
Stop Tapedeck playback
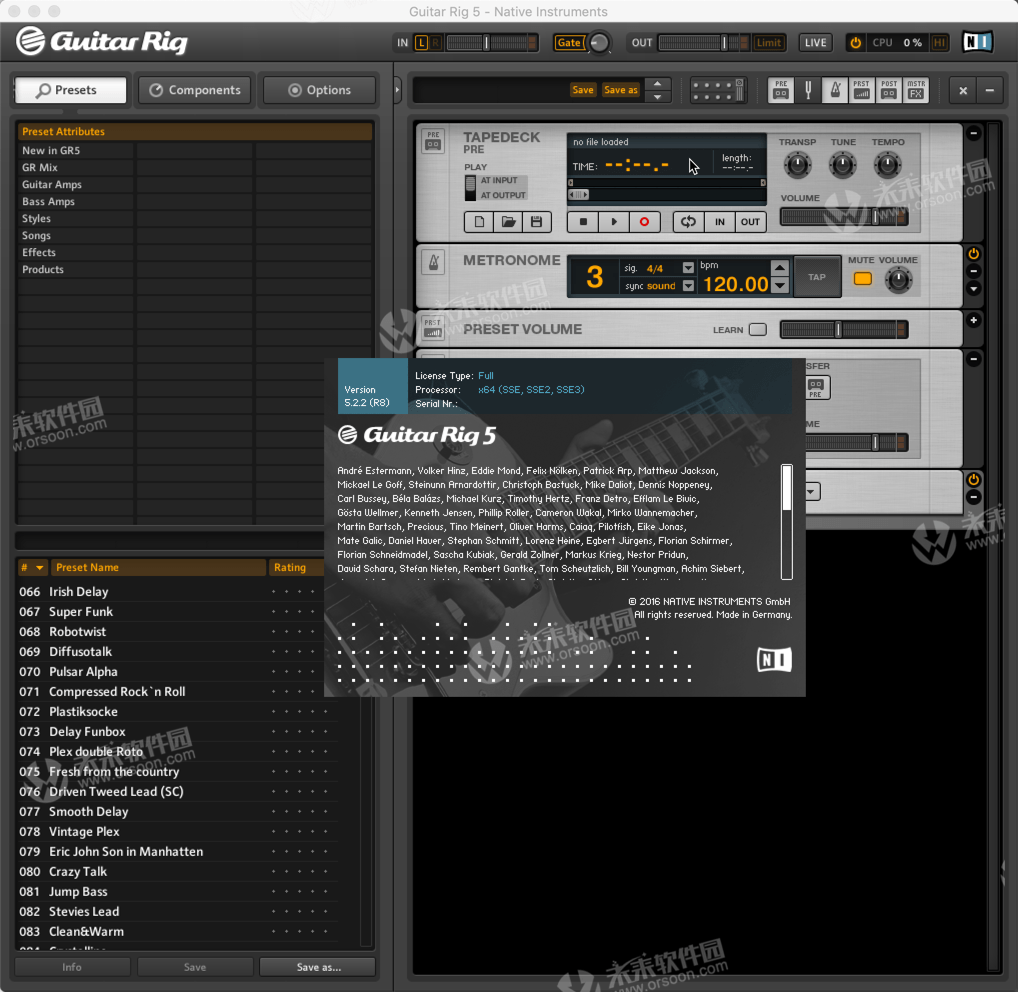pos(583,222)
